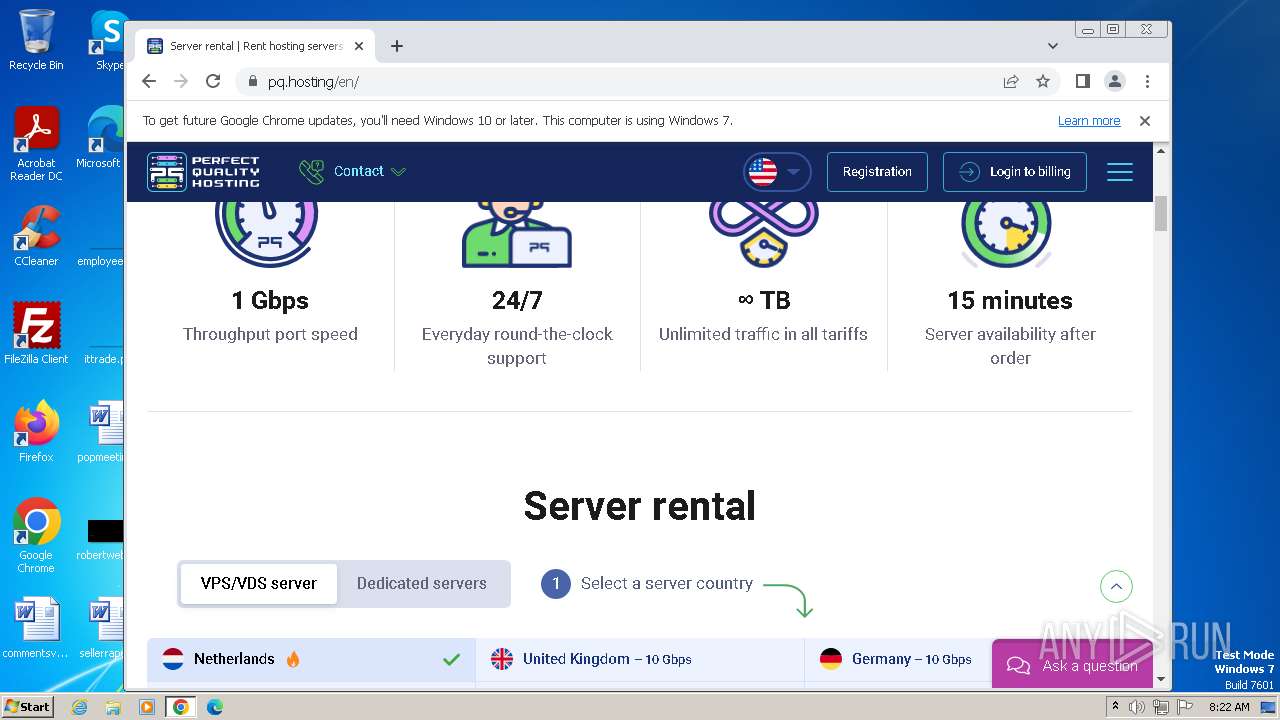
Task: Click the unlimited traffic infinity icon
Action: (x=763, y=234)
